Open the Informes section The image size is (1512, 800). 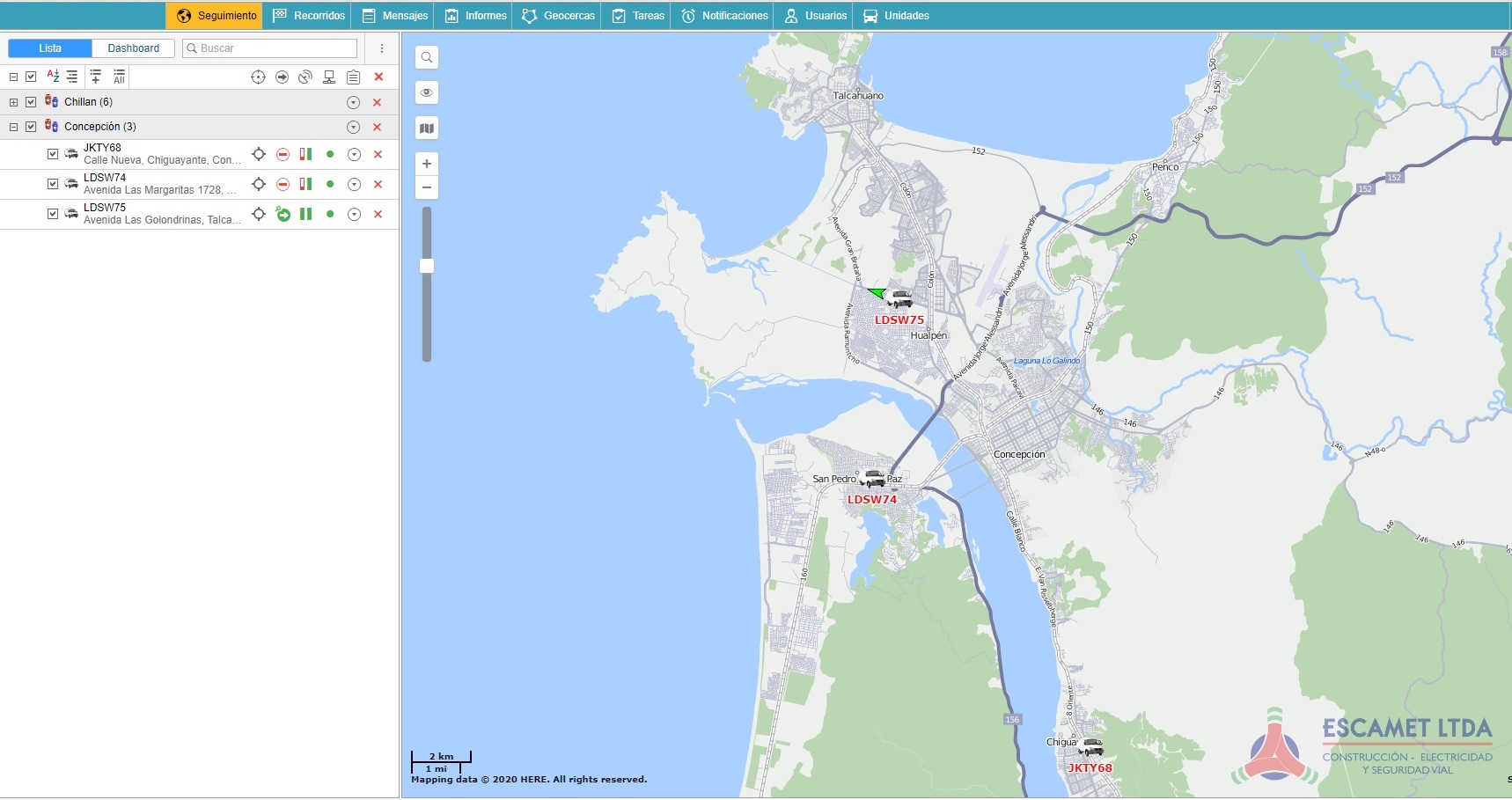tap(476, 16)
